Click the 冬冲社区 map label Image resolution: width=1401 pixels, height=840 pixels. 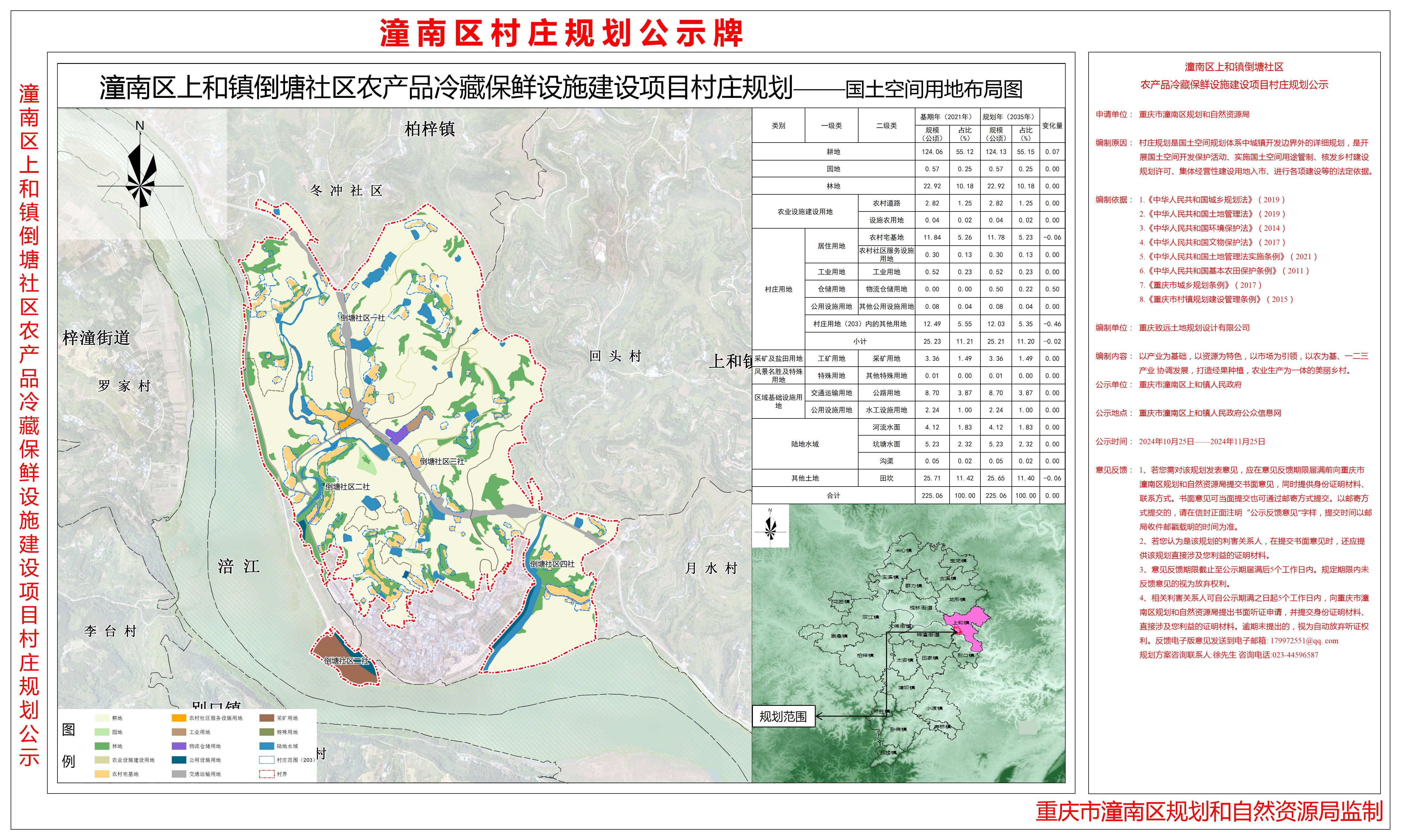tap(347, 191)
